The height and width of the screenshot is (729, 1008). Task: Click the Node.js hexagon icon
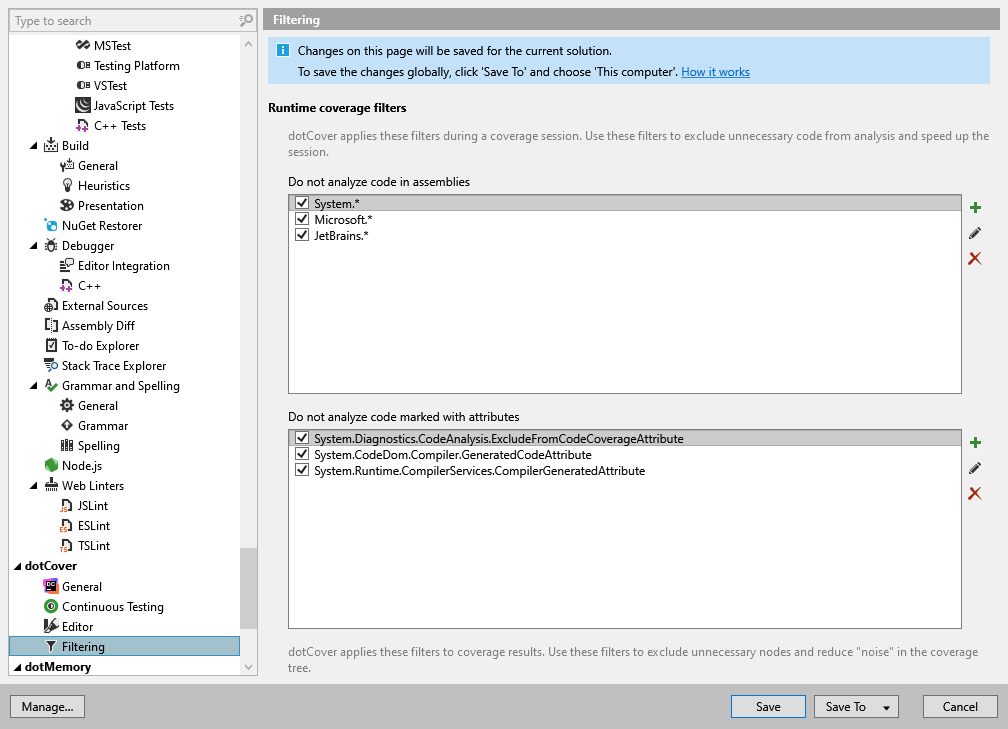51,465
